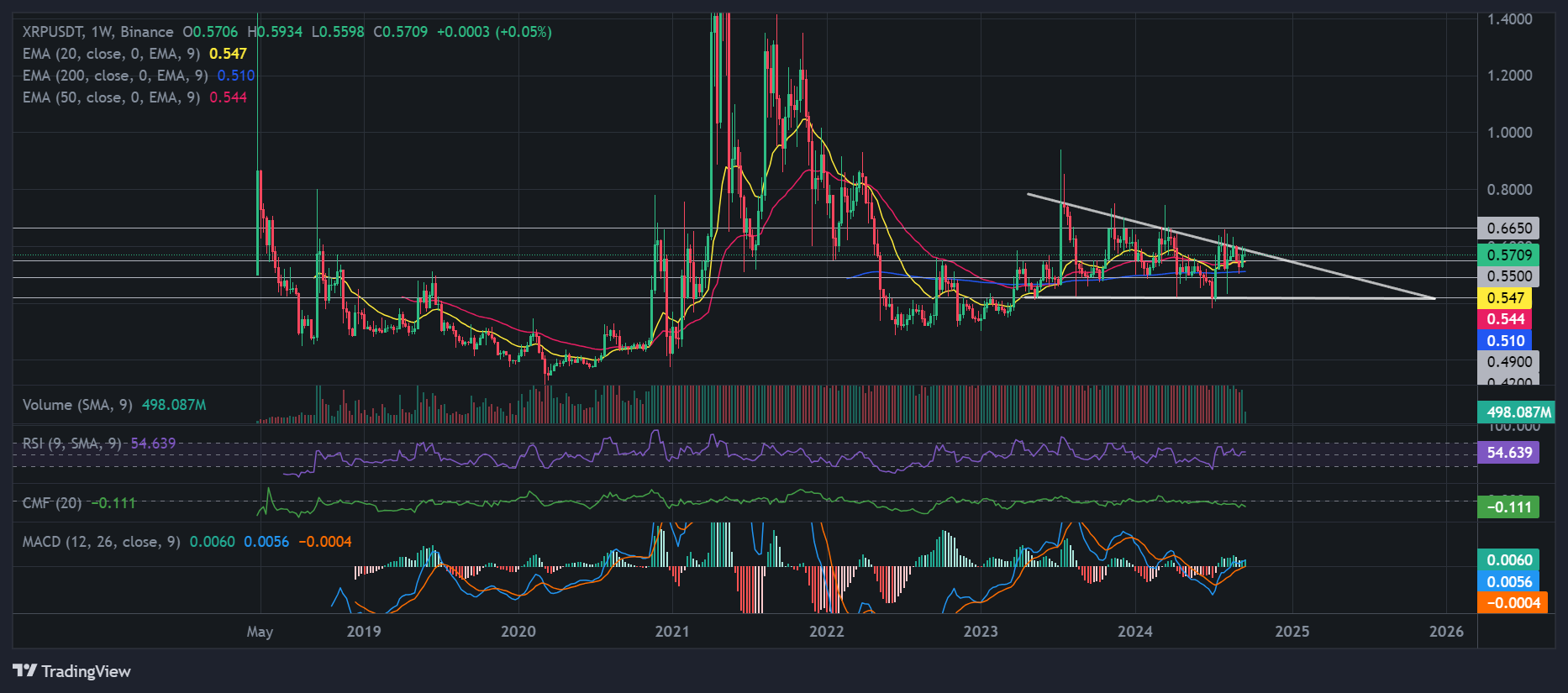Click the 2022 label on time axis
Screen dimensions: 1568x693
click(x=827, y=632)
